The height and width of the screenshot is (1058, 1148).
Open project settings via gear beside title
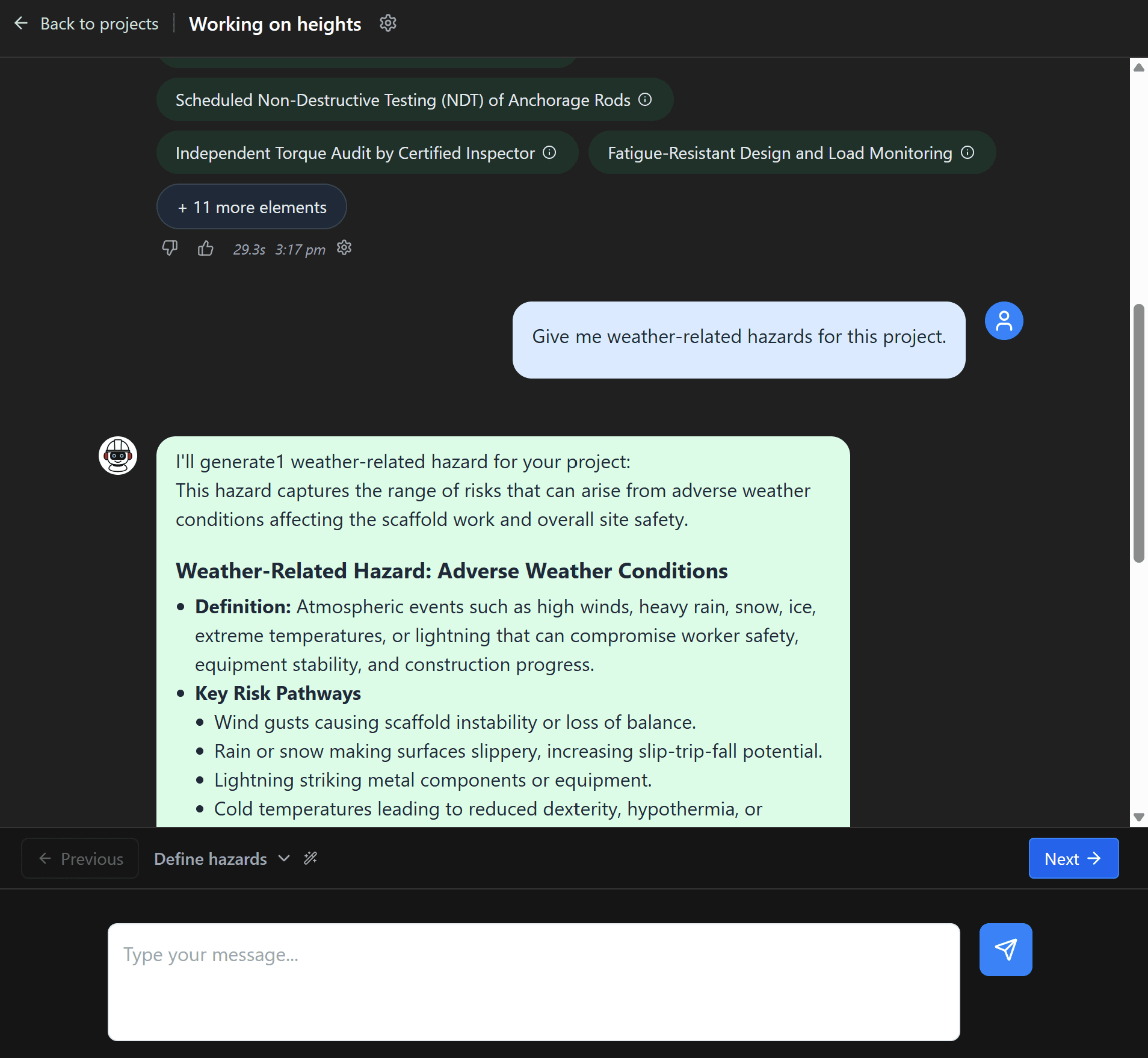[x=387, y=23]
